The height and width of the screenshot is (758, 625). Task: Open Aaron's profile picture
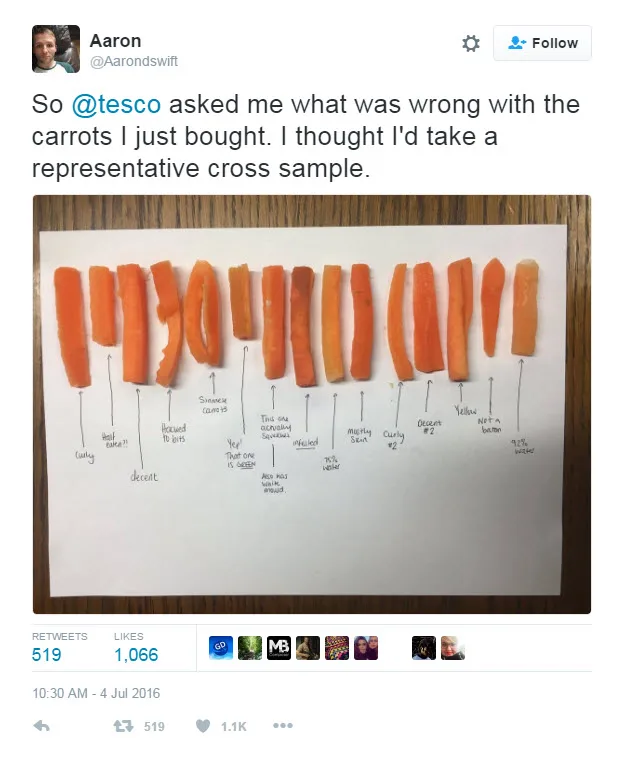56,49
